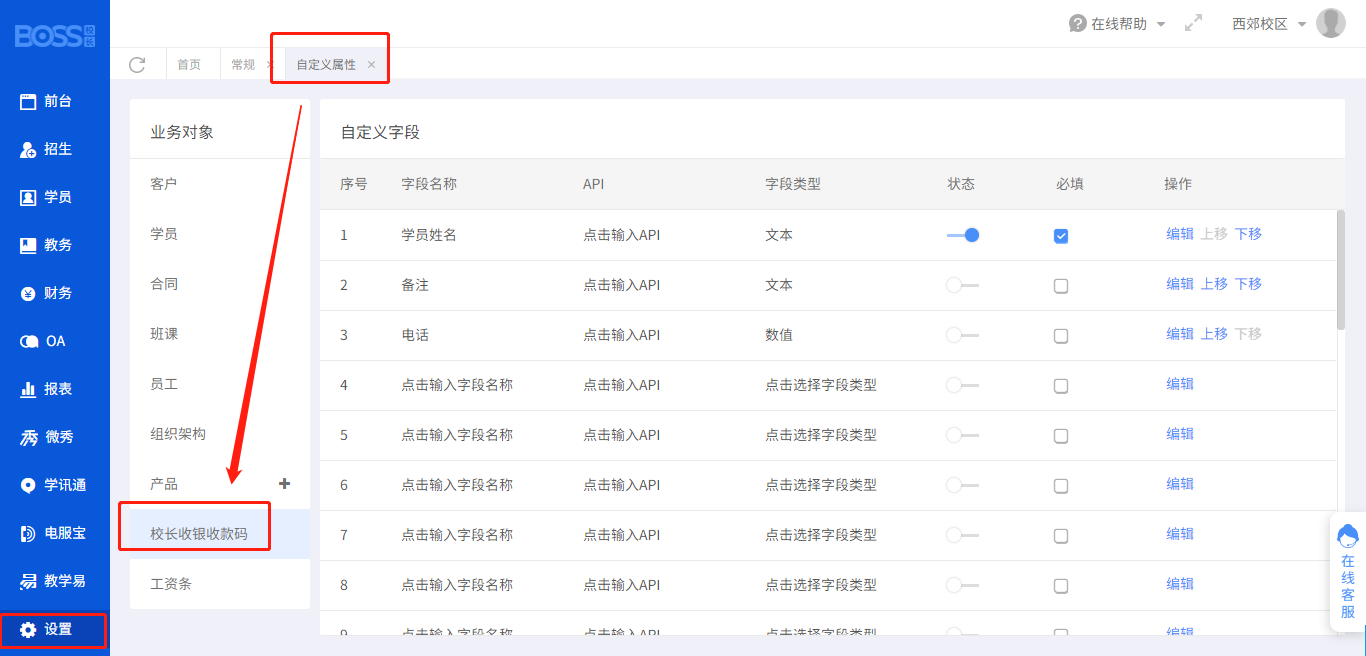
Task: Click the refresh icon beside 首页 tab
Action: [x=137, y=64]
